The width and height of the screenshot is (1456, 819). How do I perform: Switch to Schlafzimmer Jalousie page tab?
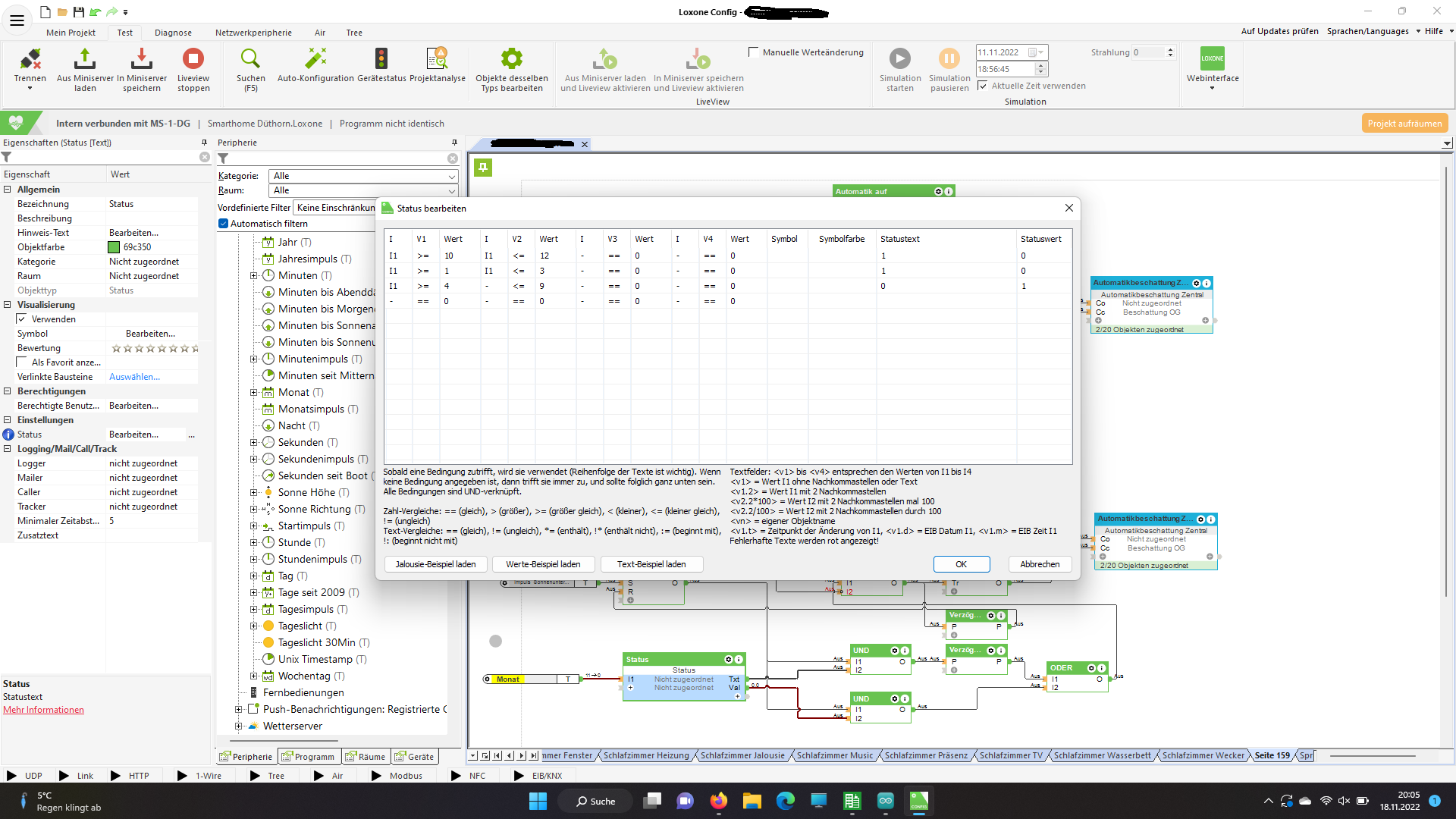click(742, 756)
